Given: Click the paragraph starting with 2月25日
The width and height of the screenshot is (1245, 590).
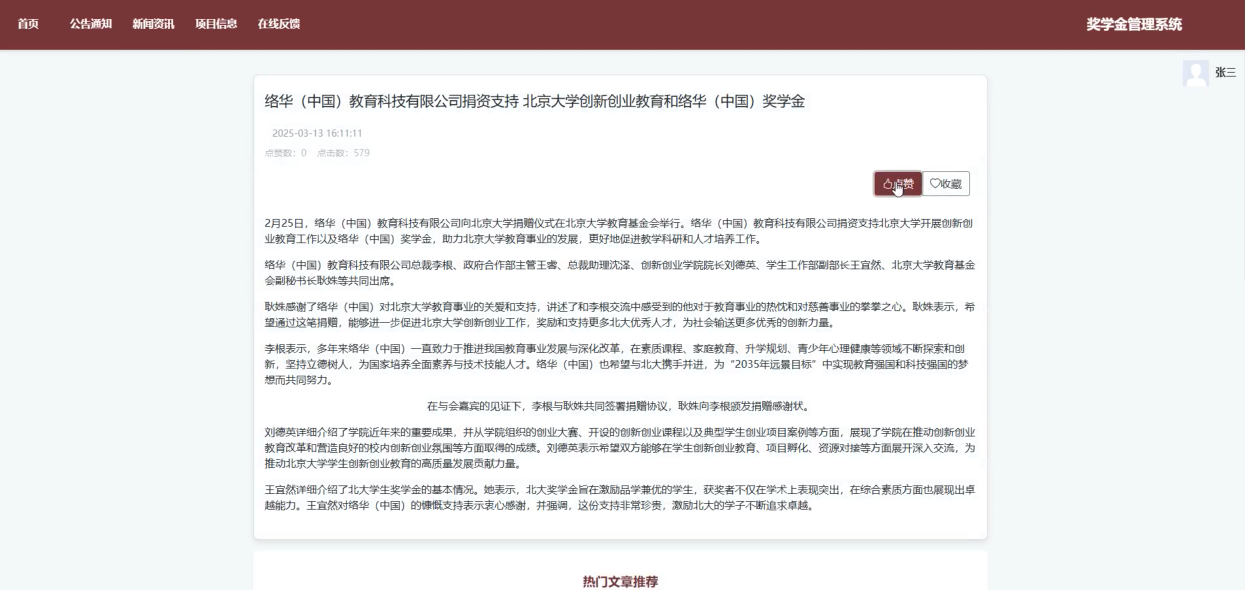Looking at the screenshot, I should coord(620,231).
